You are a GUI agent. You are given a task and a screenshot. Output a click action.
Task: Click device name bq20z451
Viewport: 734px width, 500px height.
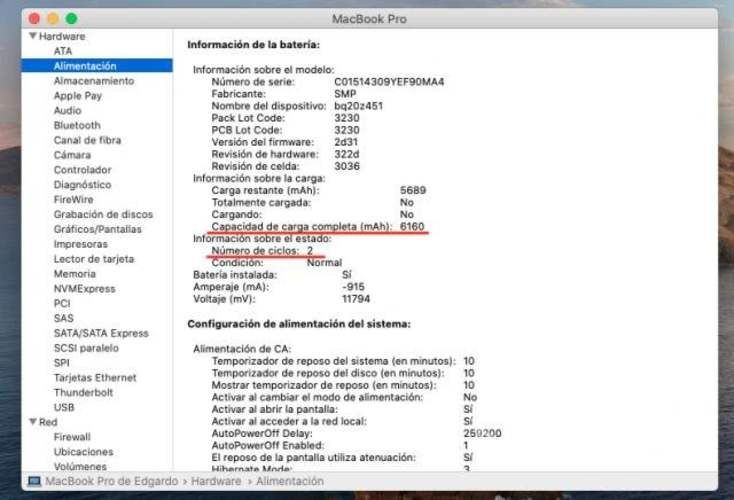[358, 106]
